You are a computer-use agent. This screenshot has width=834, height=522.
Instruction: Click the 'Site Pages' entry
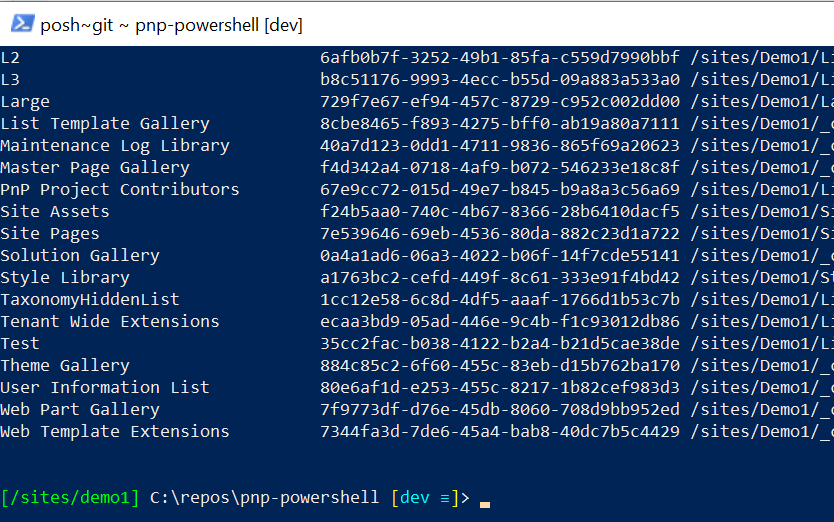[50, 234]
